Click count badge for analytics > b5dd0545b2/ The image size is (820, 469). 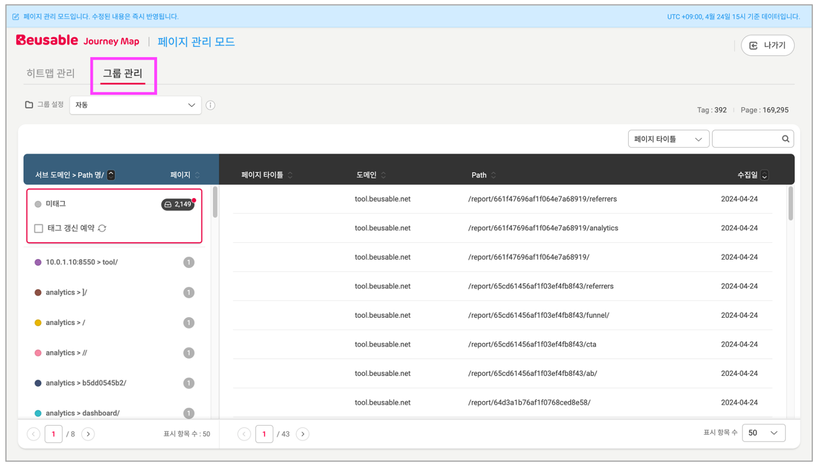[x=189, y=383]
